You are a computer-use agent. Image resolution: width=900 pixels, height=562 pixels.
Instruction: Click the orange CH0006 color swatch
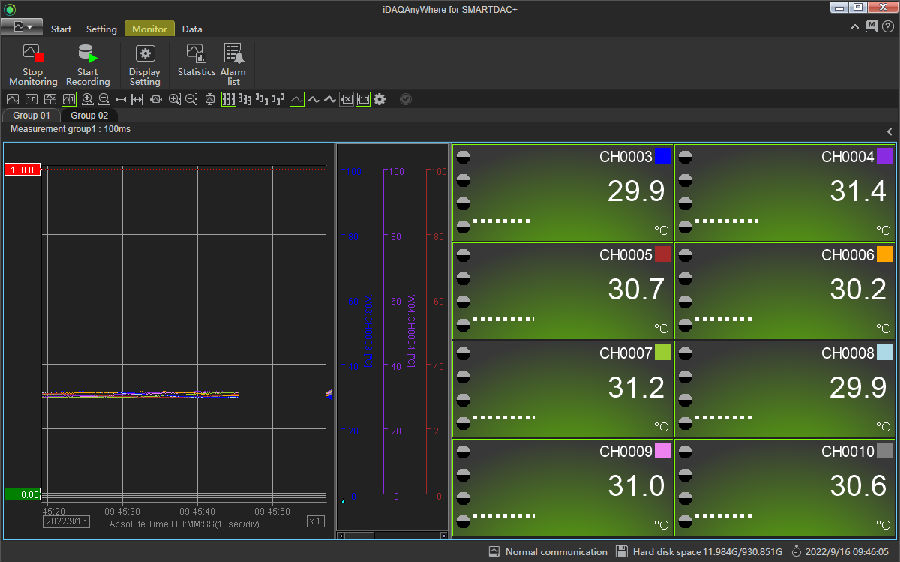click(x=885, y=254)
